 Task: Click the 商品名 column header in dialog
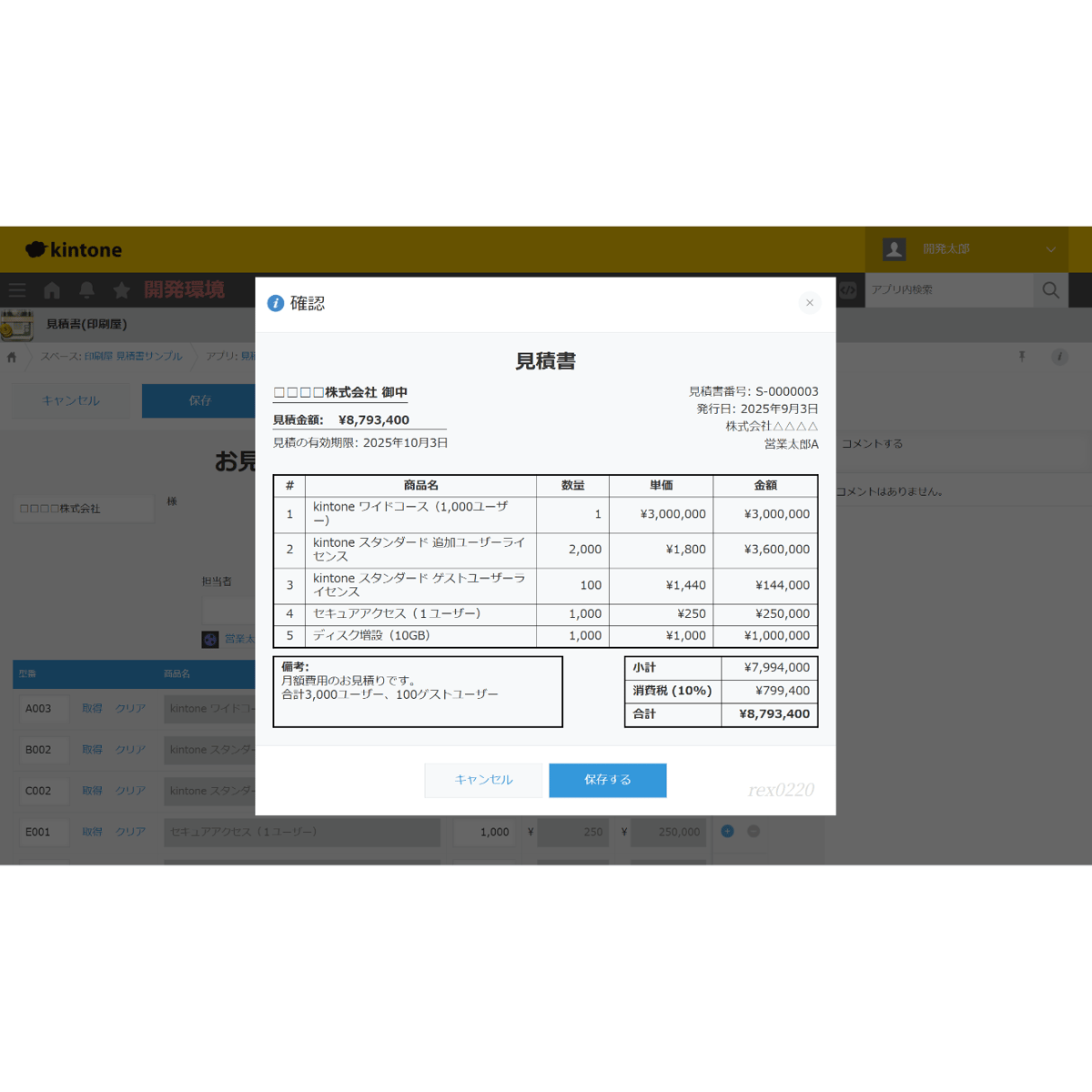tap(420, 486)
